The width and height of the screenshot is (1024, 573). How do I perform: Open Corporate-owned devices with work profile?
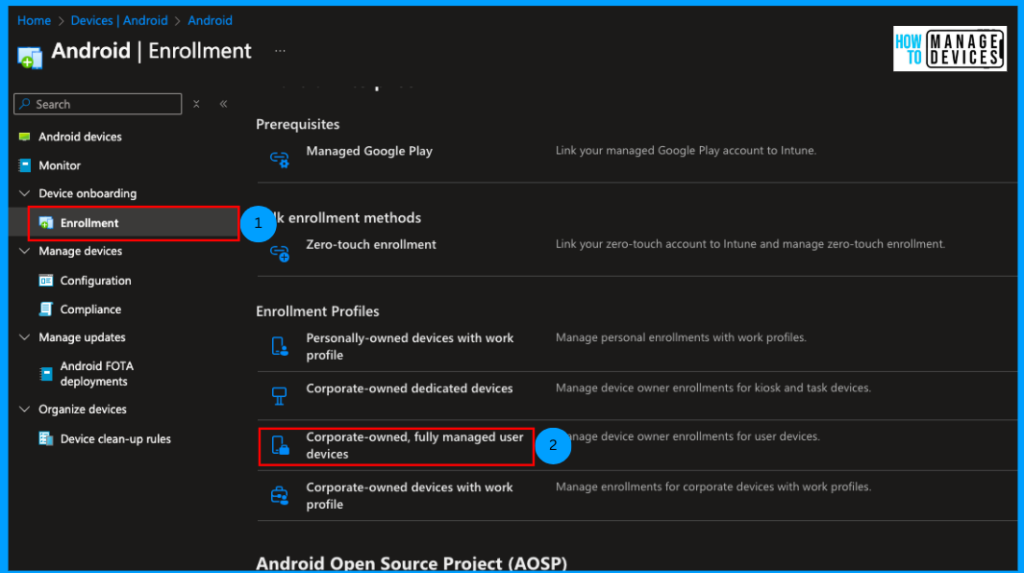(x=409, y=496)
